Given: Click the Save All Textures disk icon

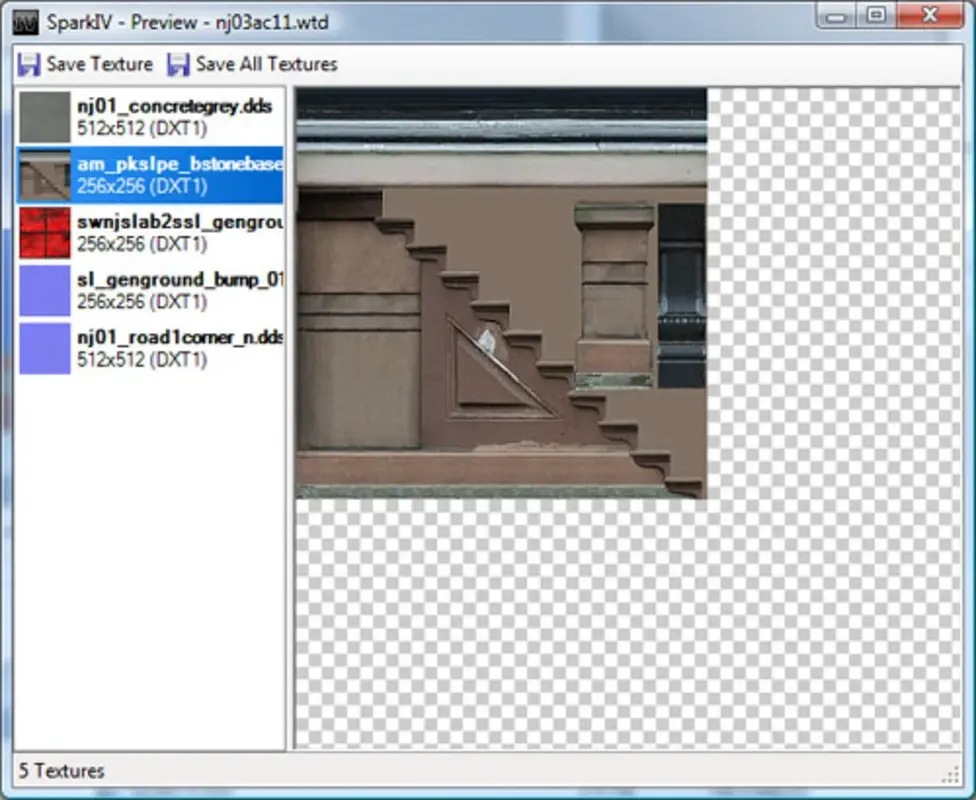Looking at the screenshot, I should (180, 64).
